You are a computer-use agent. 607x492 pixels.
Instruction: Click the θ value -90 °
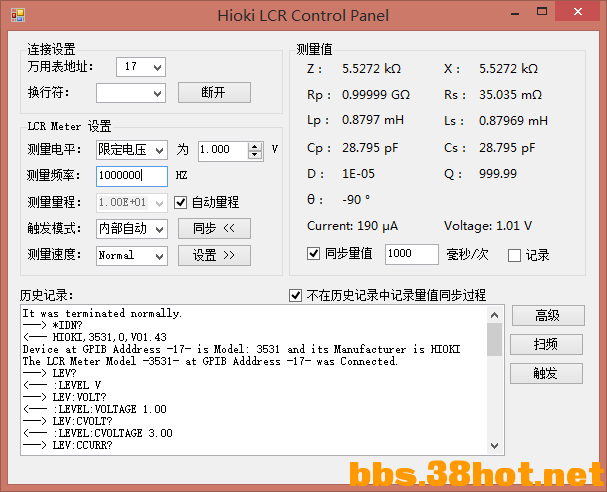356,200
